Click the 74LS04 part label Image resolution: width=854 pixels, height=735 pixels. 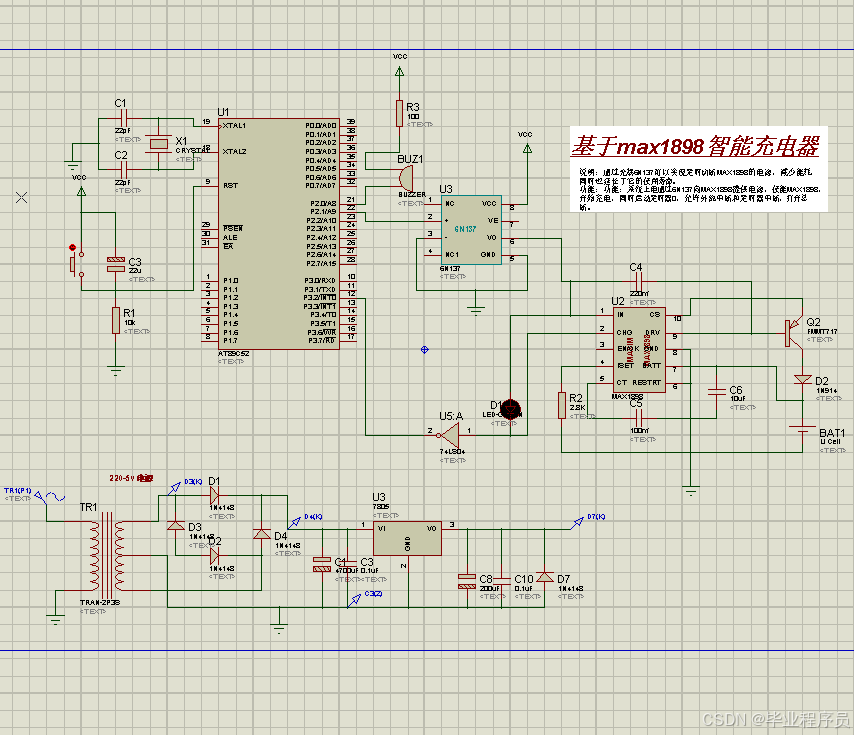coord(452,451)
